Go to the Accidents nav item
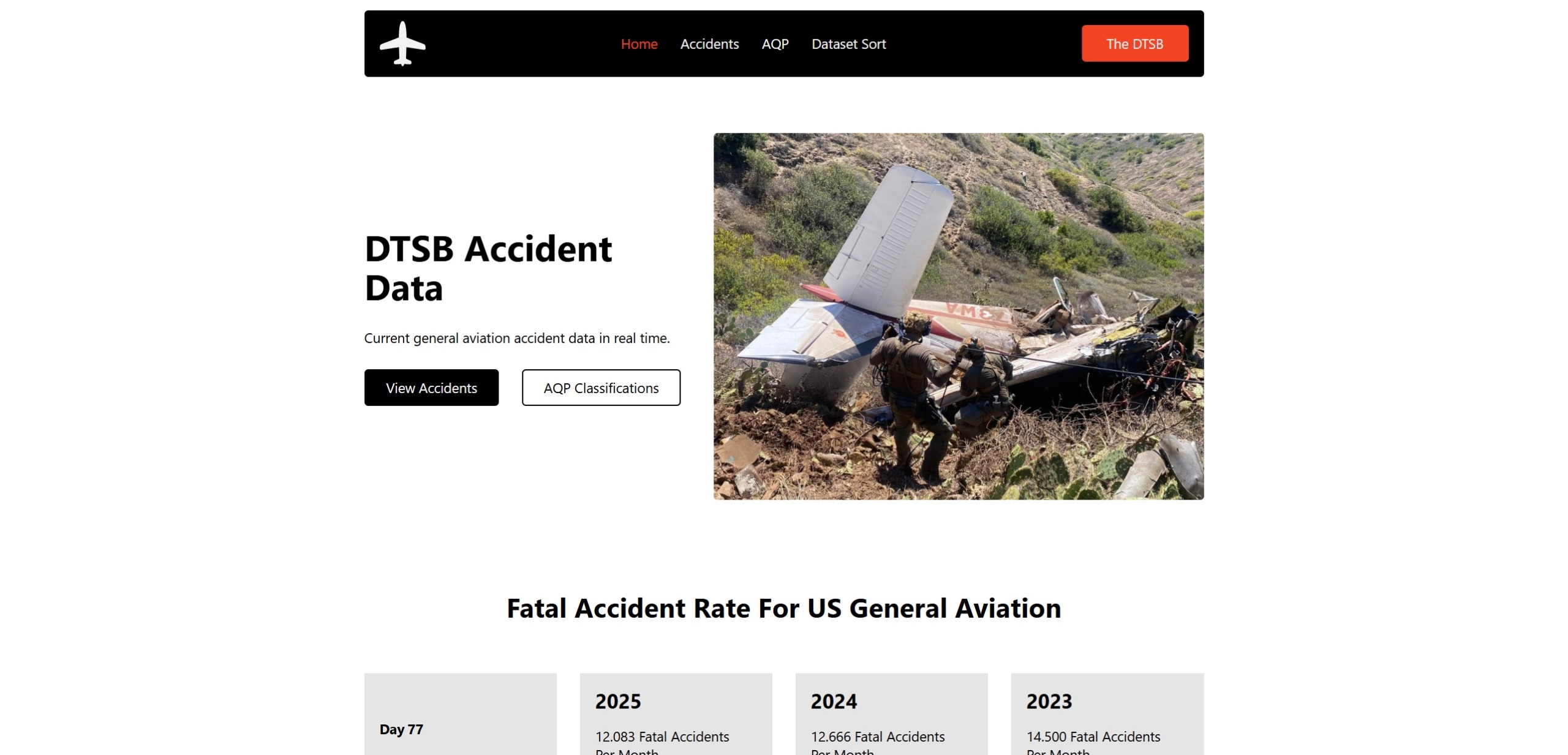Viewport: 1568px width, 755px height. click(709, 44)
